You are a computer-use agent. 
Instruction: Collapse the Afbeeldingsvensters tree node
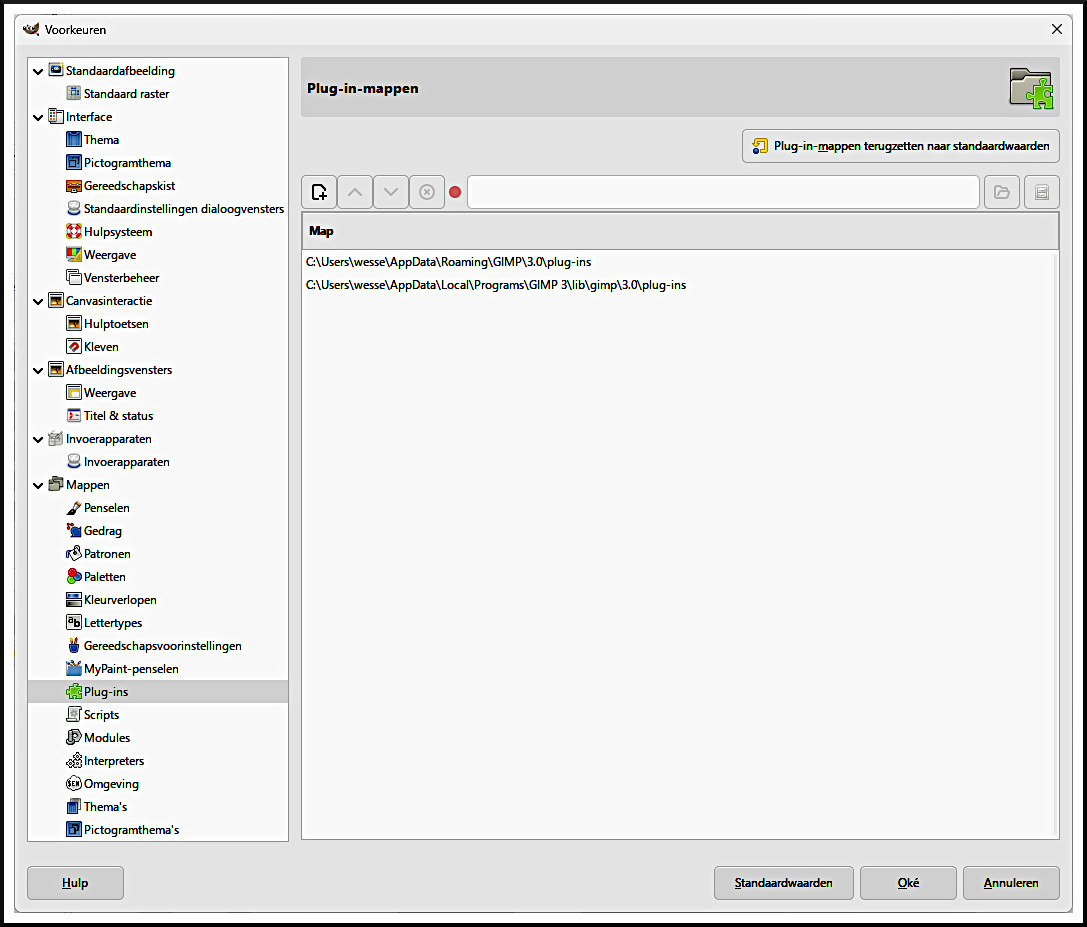(38, 370)
